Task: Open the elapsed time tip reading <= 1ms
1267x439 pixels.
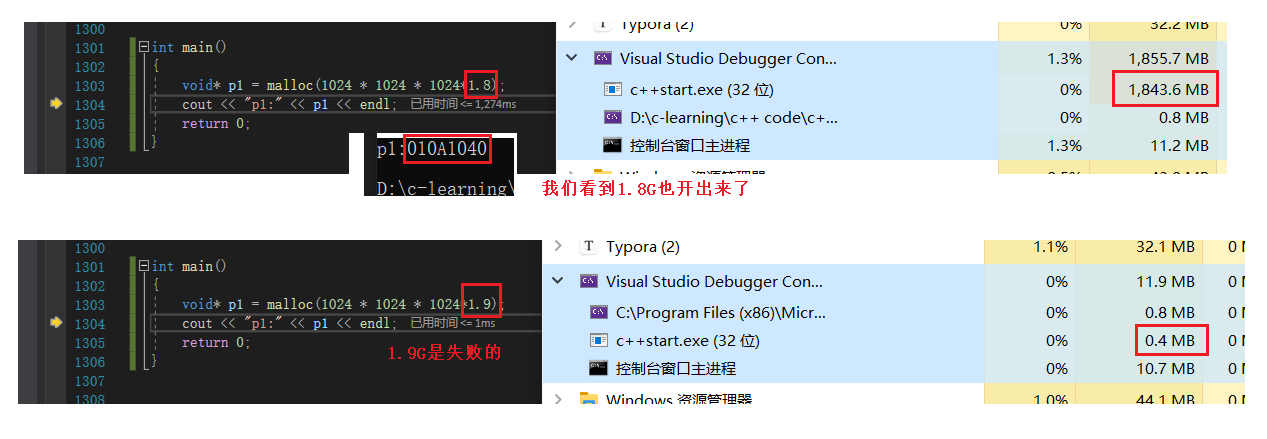Action: click(453, 323)
